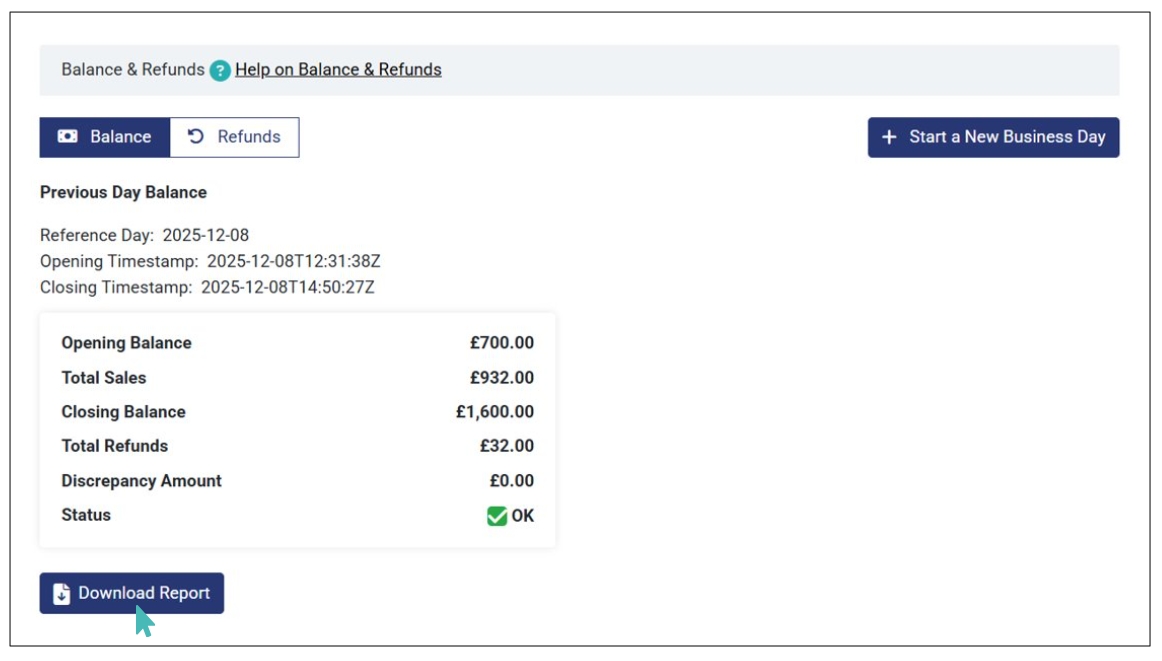
Task: Click the Opening Timestamp value
Action: tap(293, 262)
